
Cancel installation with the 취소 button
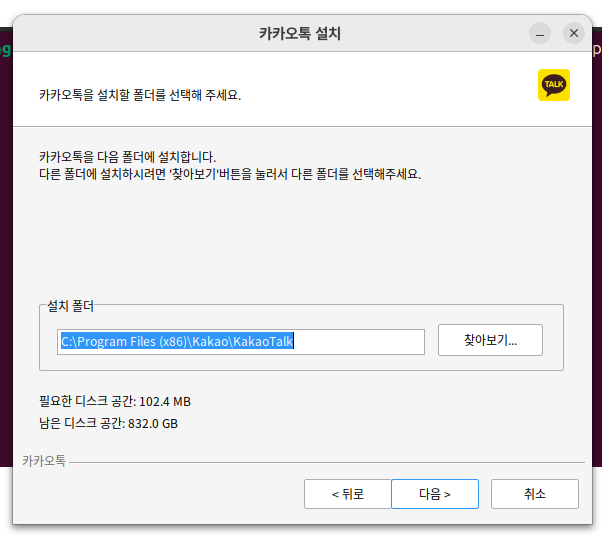(535, 494)
